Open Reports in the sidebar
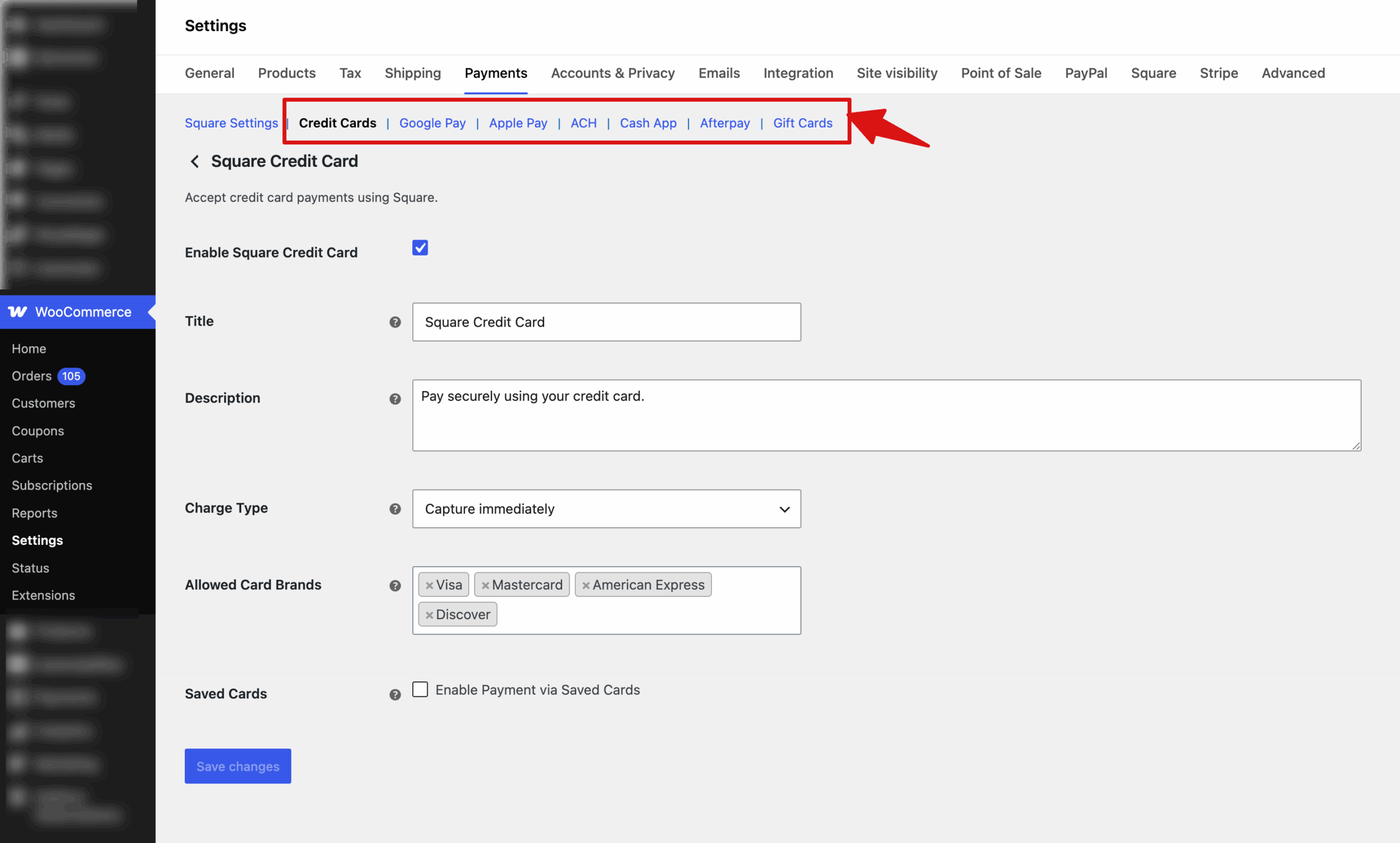 [34, 514]
